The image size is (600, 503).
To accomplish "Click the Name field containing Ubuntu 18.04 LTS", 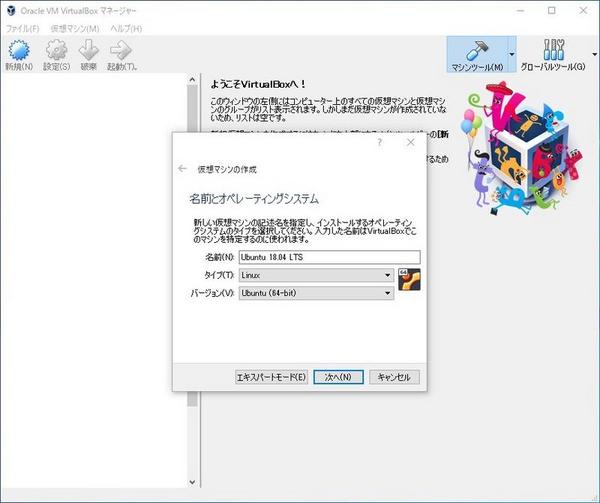I will [329, 257].
